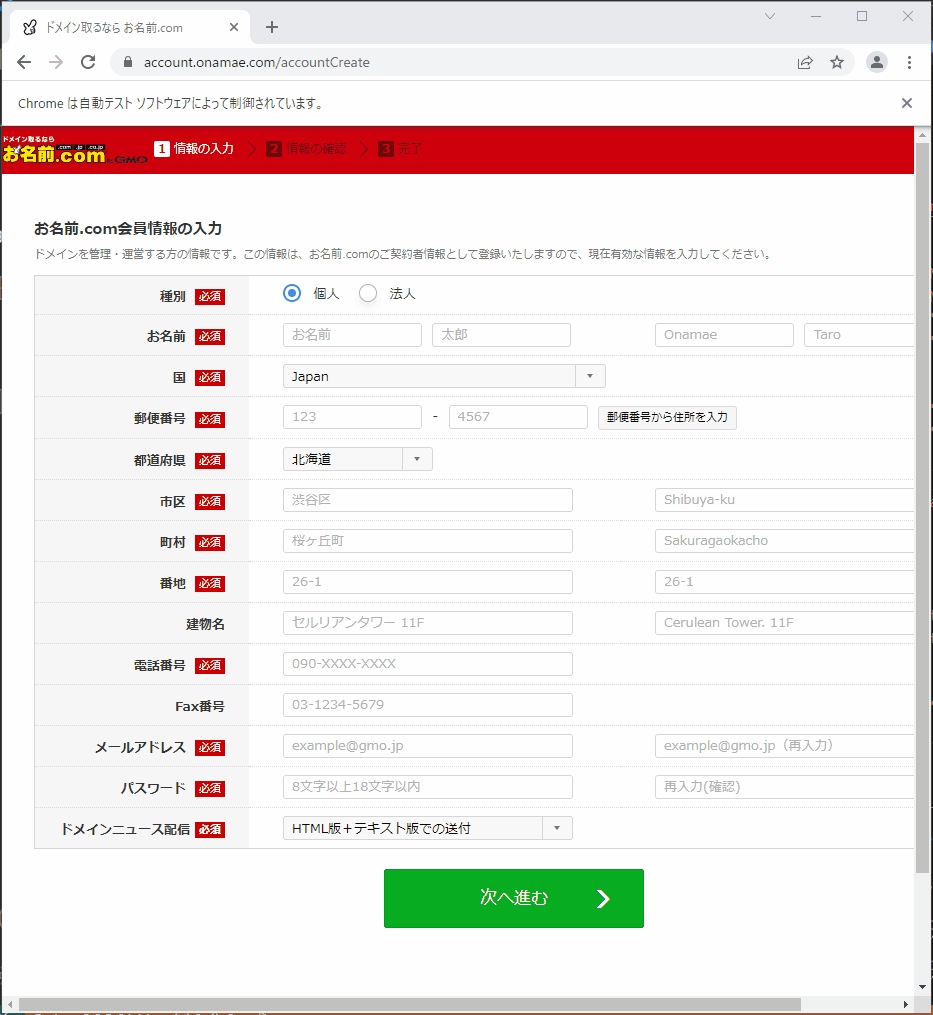
Task: Select the 個人 radio button
Action: (x=292, y=293)
